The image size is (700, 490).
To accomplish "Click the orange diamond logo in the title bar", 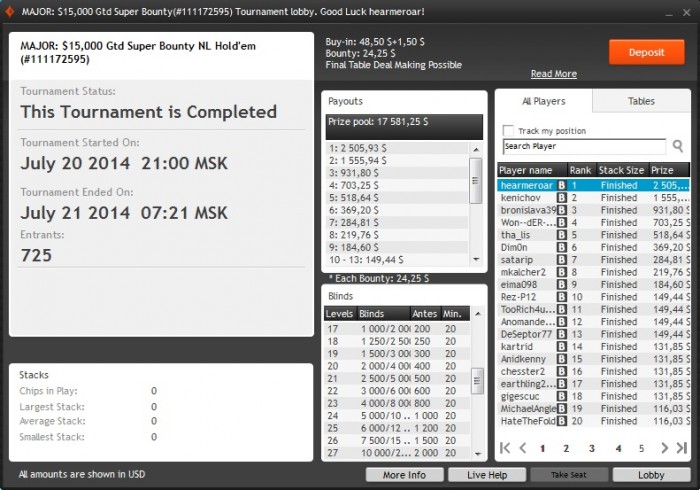I will (9, 12).
